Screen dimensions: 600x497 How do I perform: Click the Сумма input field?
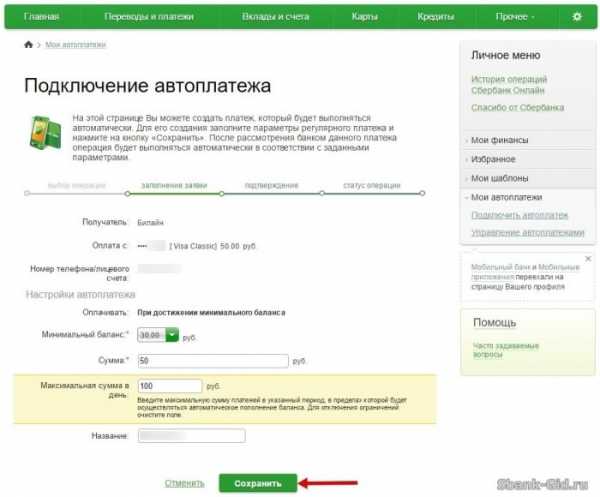pos(212,360)
